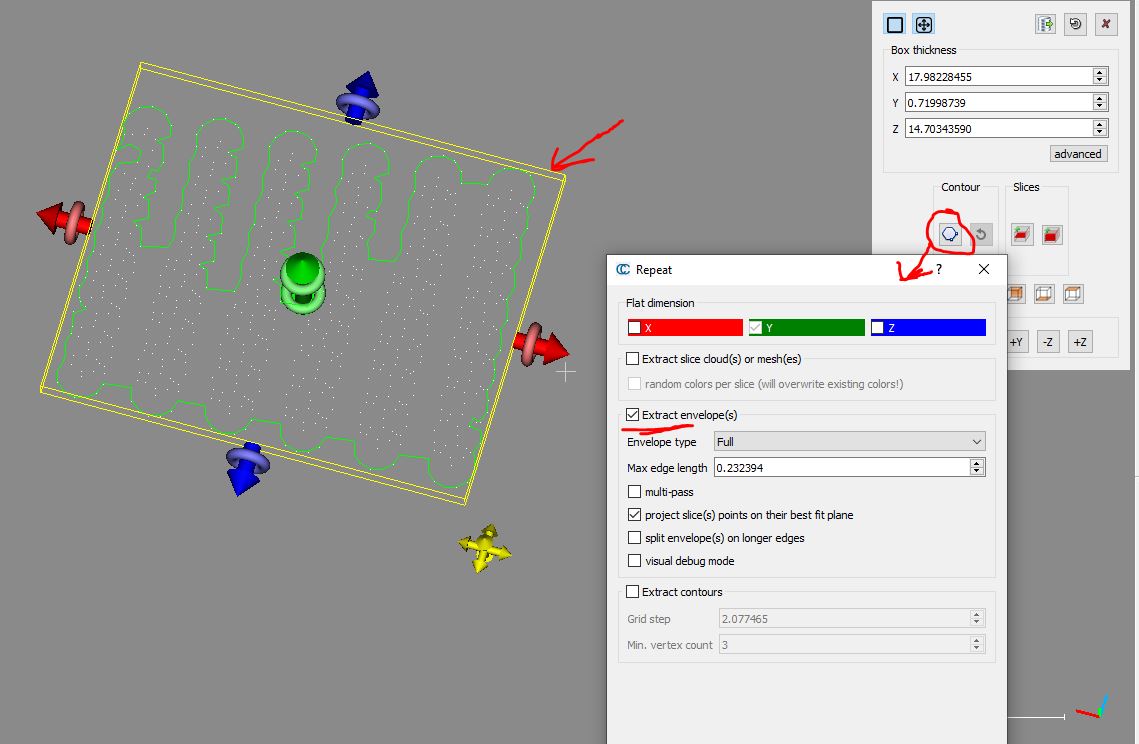Toggle the clipping box visibility icon
Viewport: 1139px width, 744px height.
click(895, 25)
